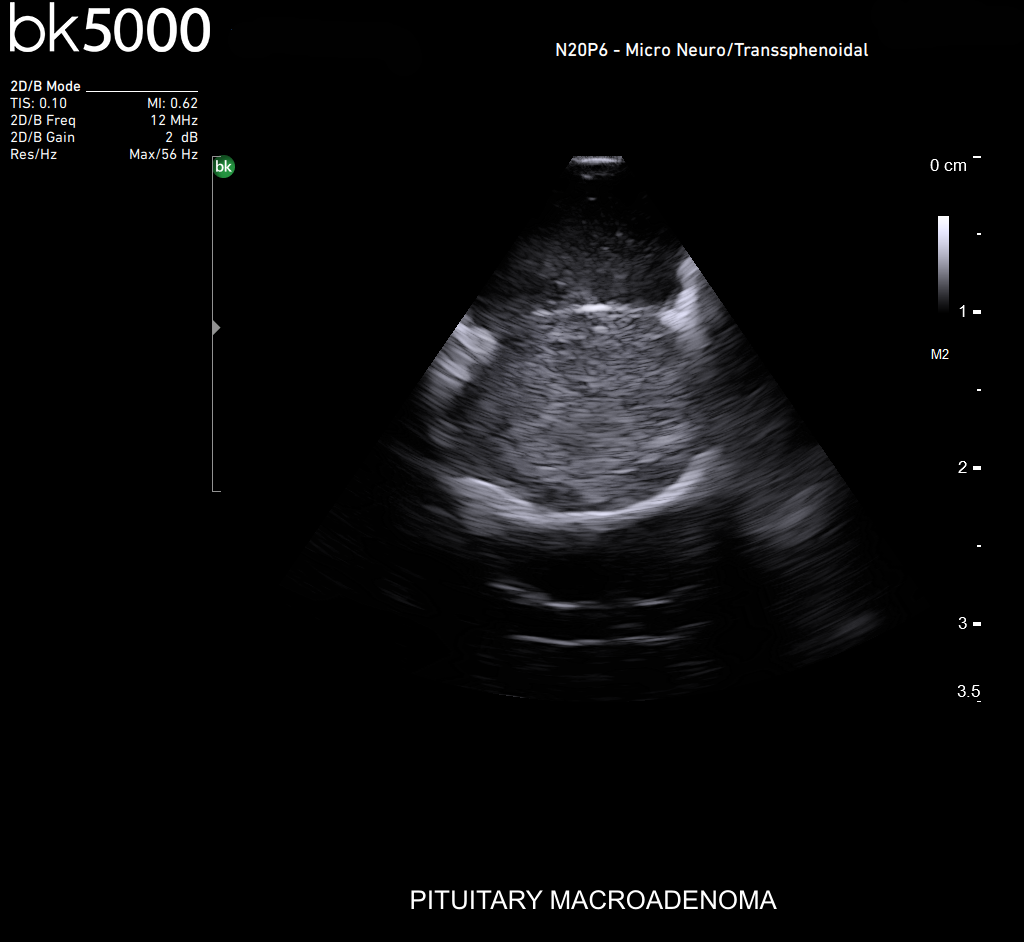Select the transducer tip marker atop the sector

[596, 165]
